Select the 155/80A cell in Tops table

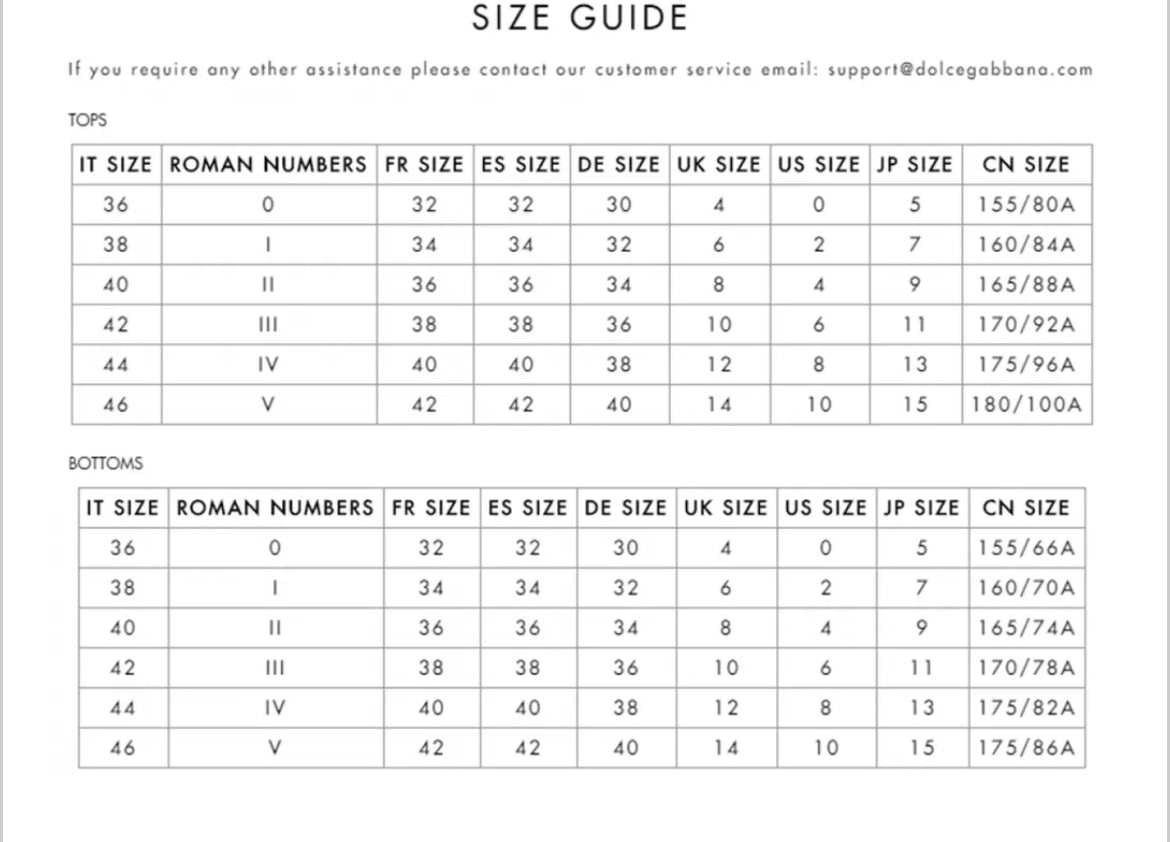(1026, 205)
